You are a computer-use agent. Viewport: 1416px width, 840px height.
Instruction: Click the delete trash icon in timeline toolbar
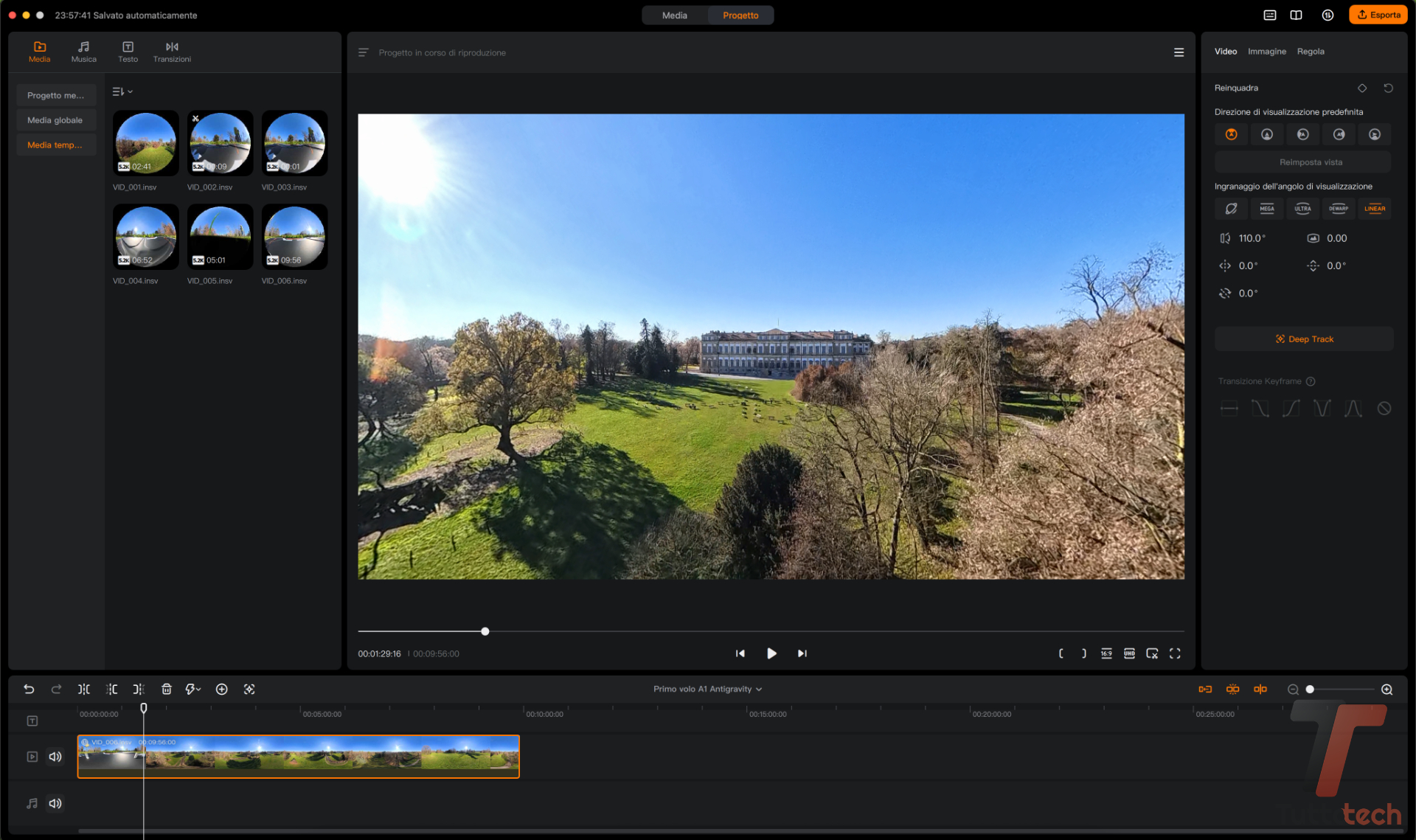coord(167,689)
